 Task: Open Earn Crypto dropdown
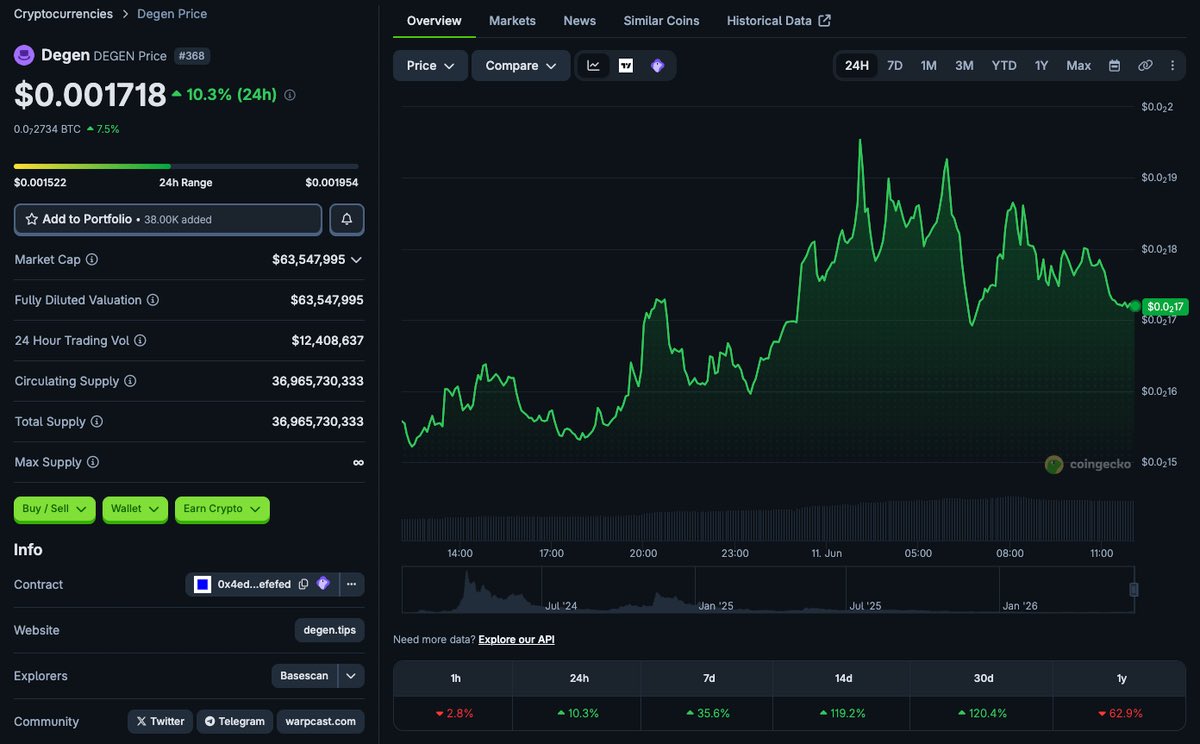222,509
